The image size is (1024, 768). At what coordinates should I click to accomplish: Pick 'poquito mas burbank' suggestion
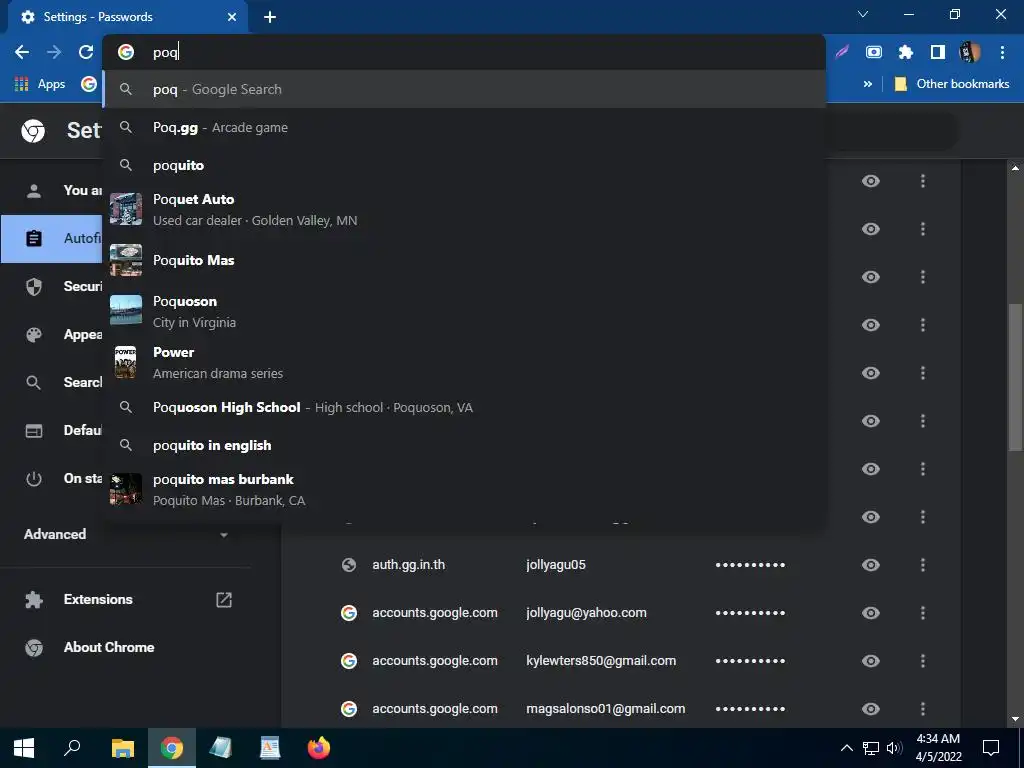click(464, 490)
